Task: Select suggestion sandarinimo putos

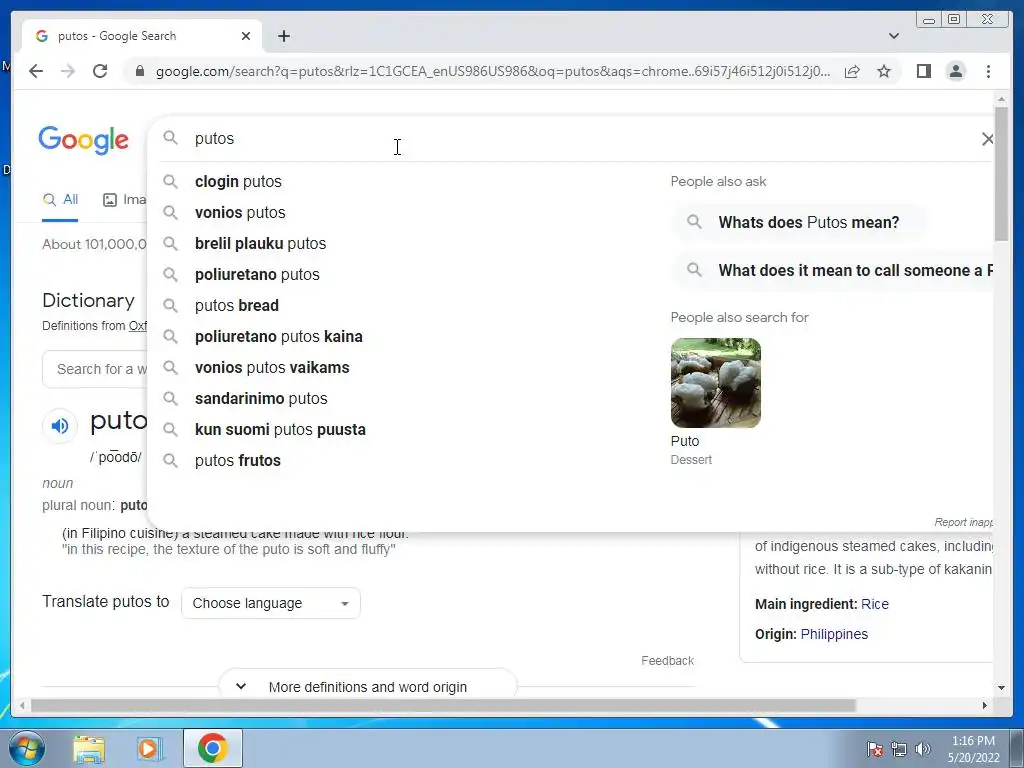Action: click(261, 398)
